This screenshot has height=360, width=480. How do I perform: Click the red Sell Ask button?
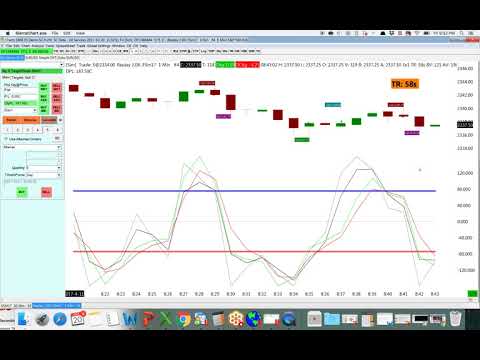click(57, 98)
